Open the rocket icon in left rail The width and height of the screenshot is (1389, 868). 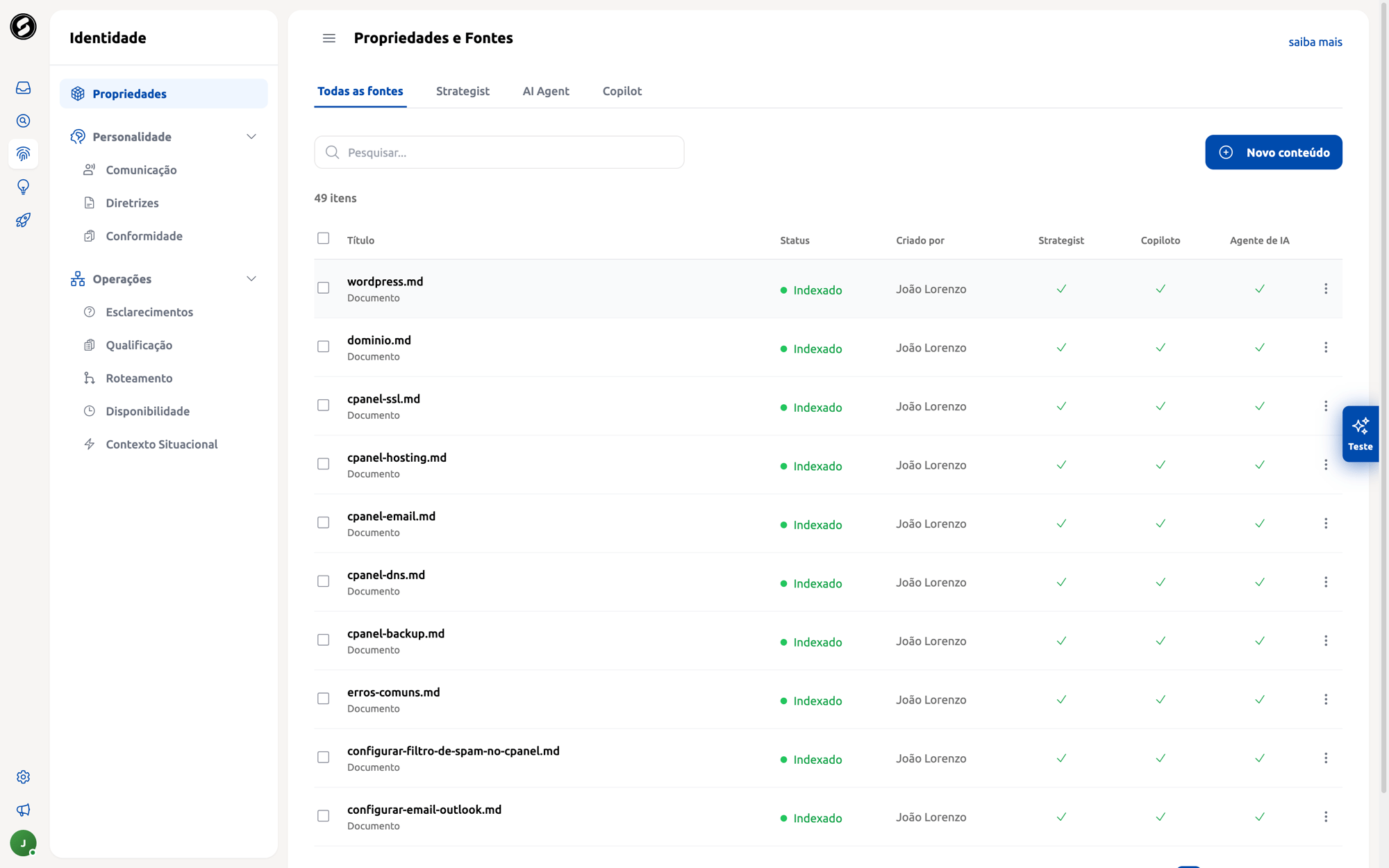23,220
